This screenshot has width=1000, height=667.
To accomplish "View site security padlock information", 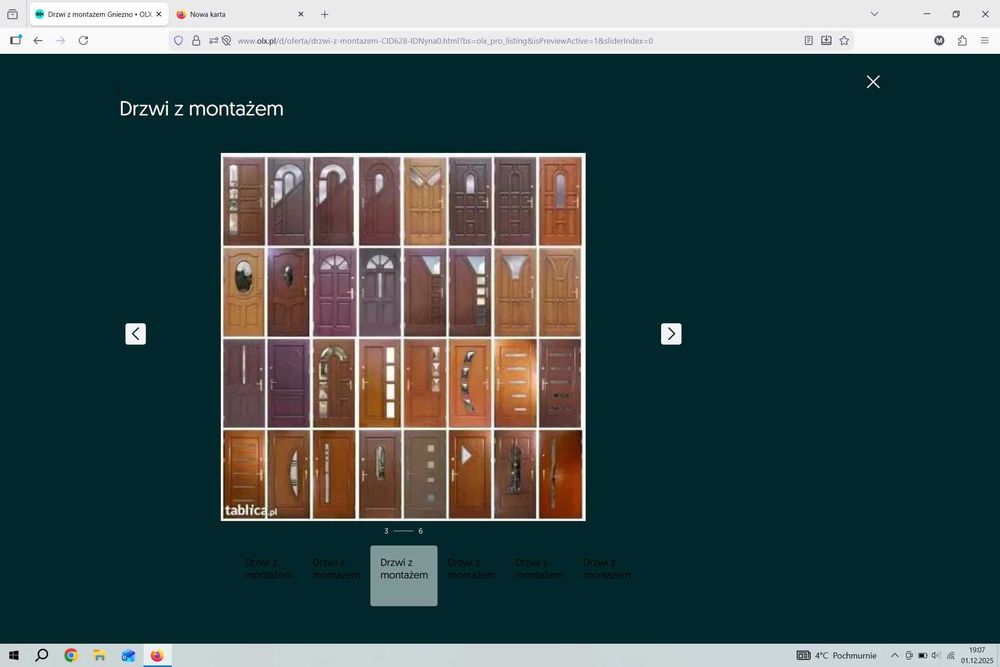I will point(196,41).
